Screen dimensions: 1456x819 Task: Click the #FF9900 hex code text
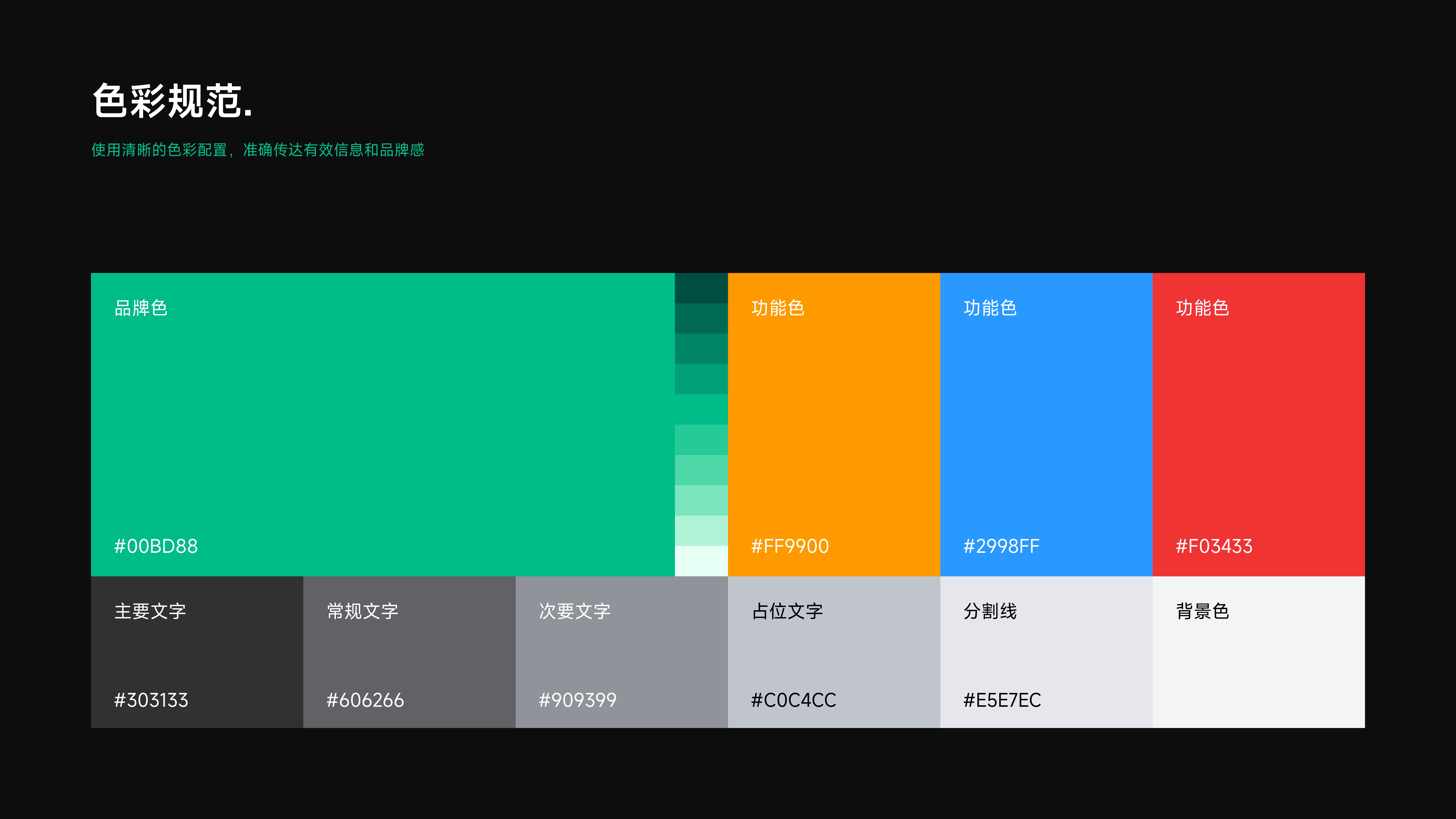790,546
